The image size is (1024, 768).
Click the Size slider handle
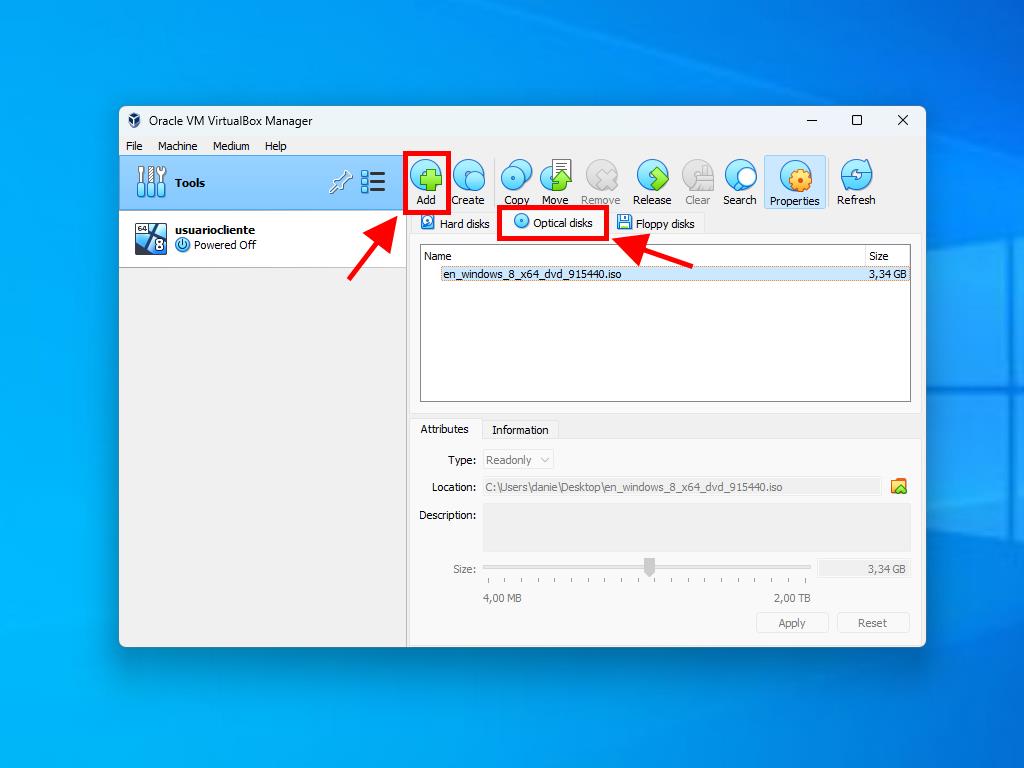tap(649, 567)
